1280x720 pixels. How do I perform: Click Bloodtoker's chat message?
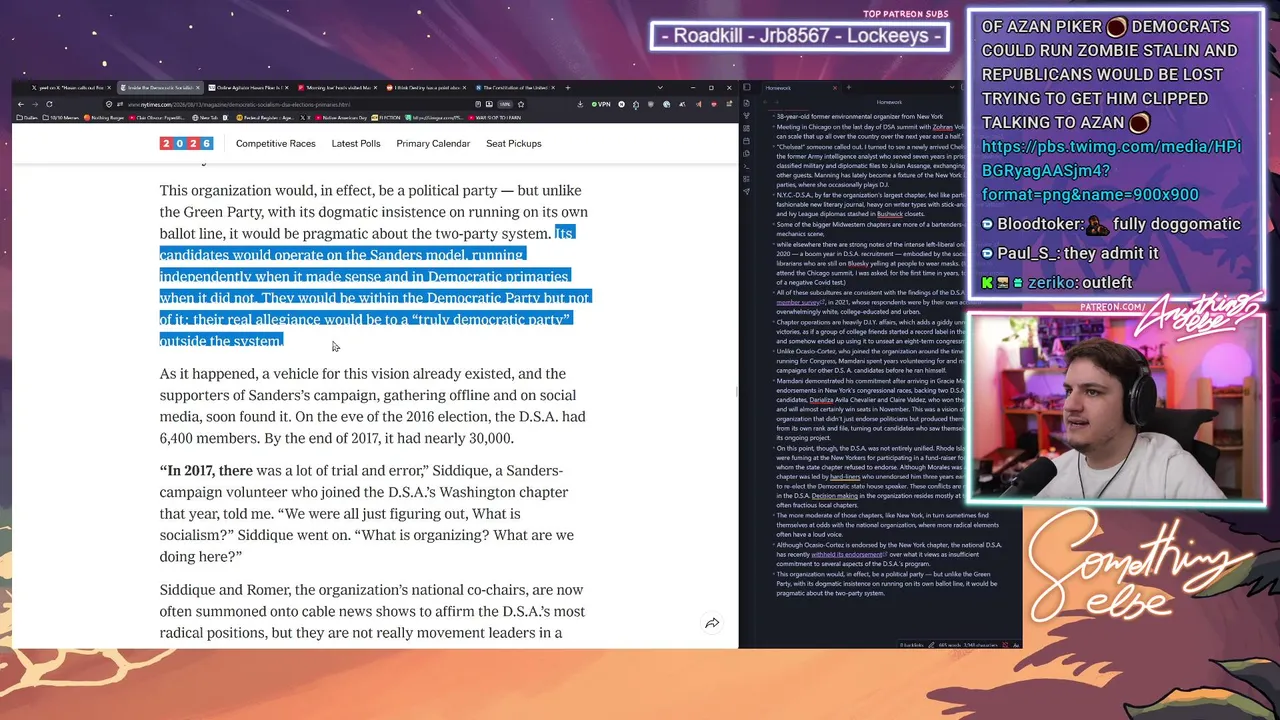1110,224
